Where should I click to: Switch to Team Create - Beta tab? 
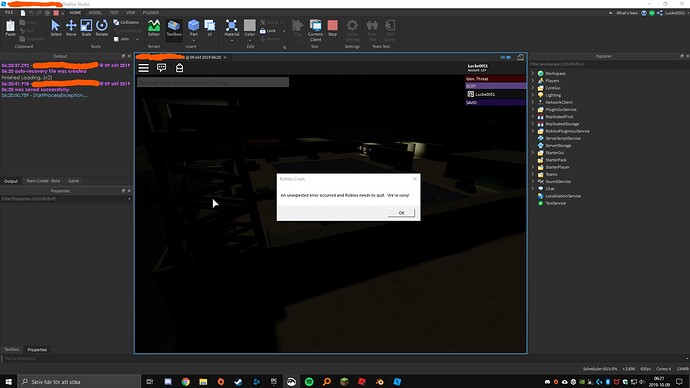43,181
